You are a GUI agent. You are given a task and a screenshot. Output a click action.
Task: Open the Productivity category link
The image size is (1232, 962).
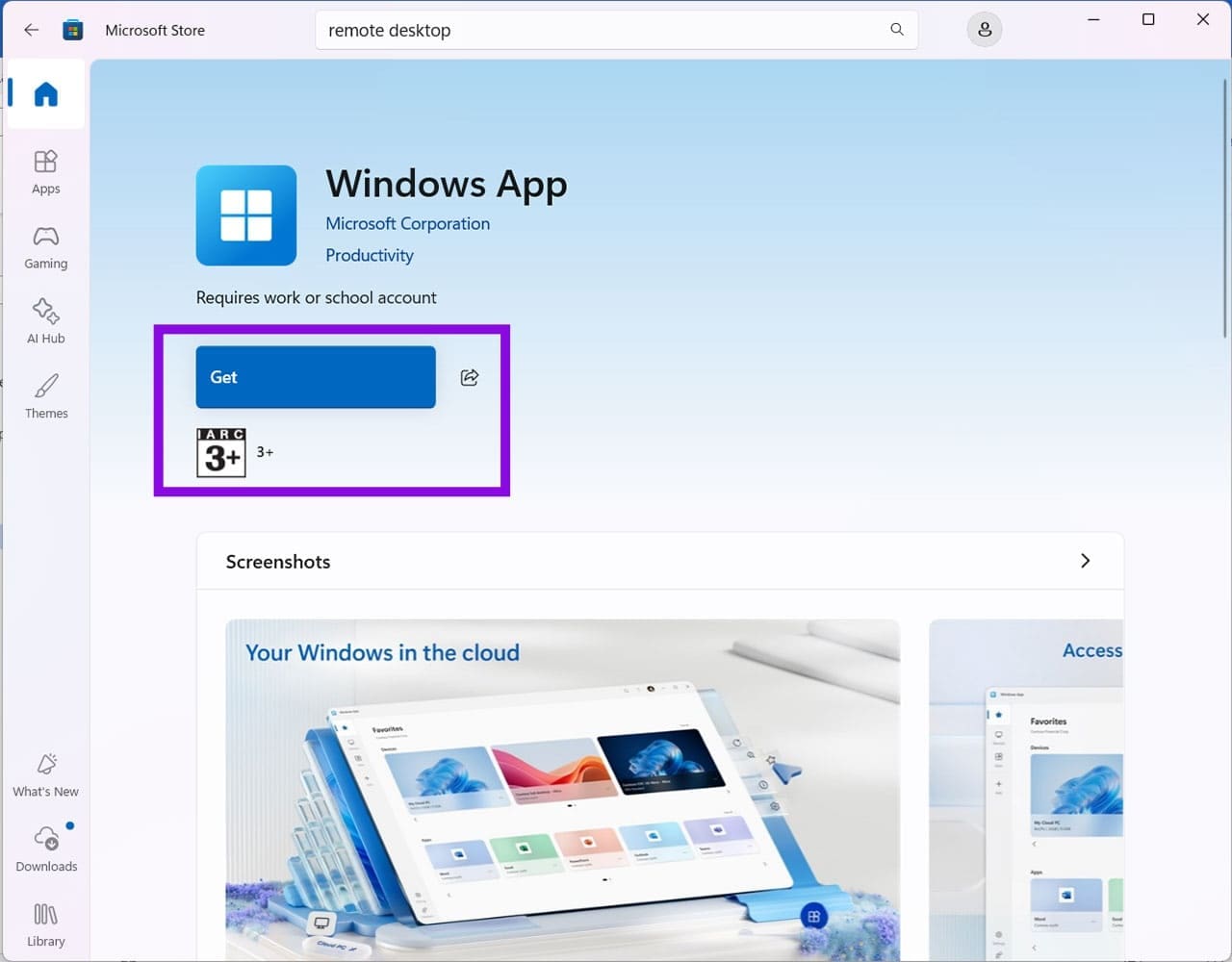[370, 255]
